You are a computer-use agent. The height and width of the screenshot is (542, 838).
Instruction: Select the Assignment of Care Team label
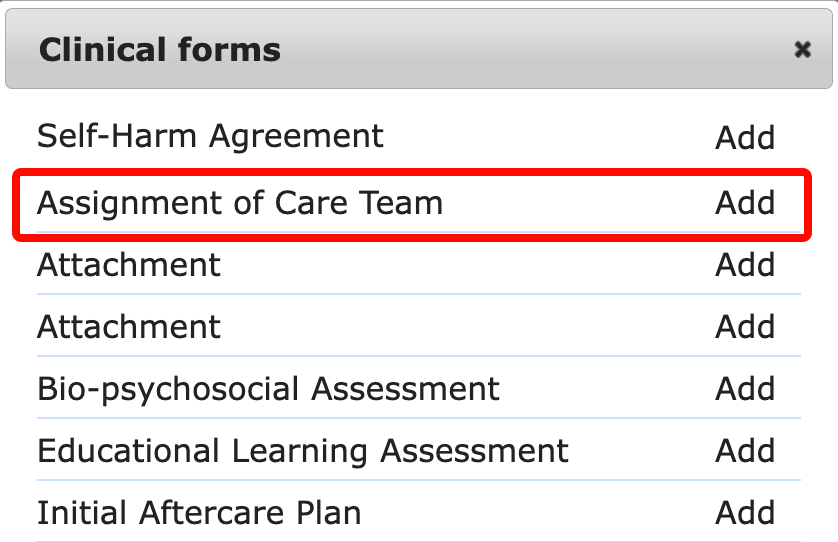click(240, 203)
